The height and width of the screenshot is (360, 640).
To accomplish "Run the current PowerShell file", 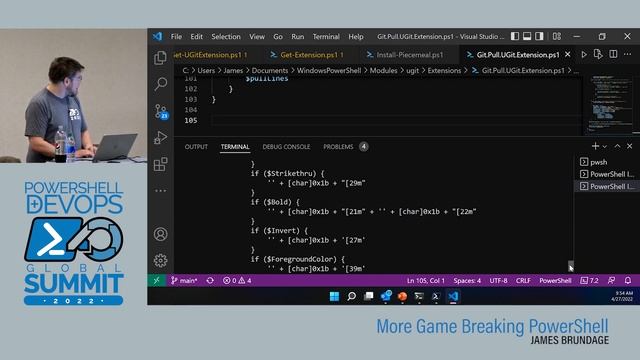I will pos(584,54).
